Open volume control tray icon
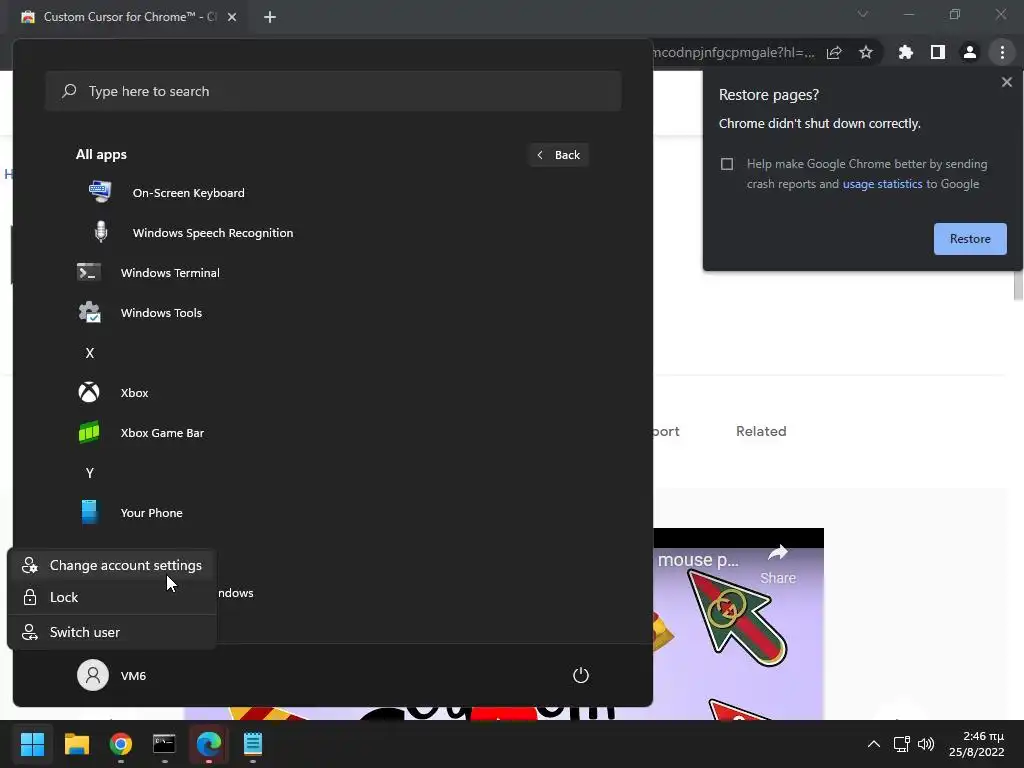Image resolution: width=1024 pixels, height=768 pixels. [x=925, y=744]
